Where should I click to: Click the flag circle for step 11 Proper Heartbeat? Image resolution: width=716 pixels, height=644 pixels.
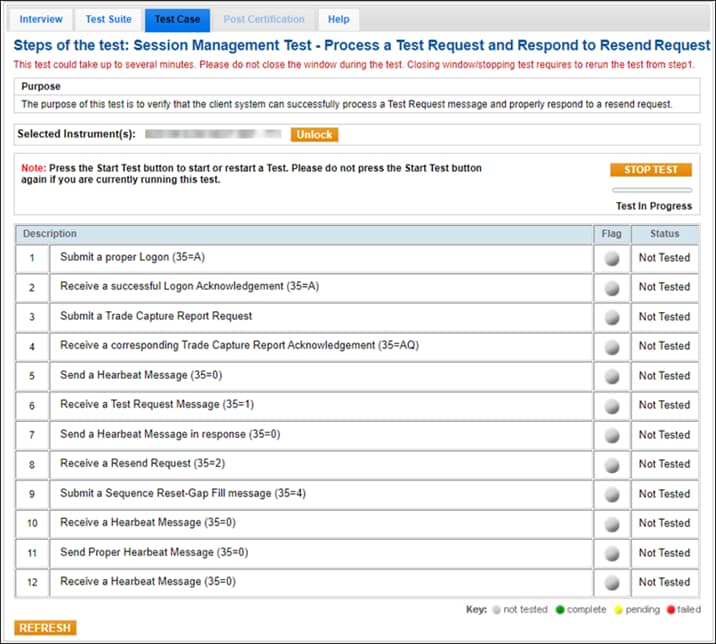click(x=611, y=553)
